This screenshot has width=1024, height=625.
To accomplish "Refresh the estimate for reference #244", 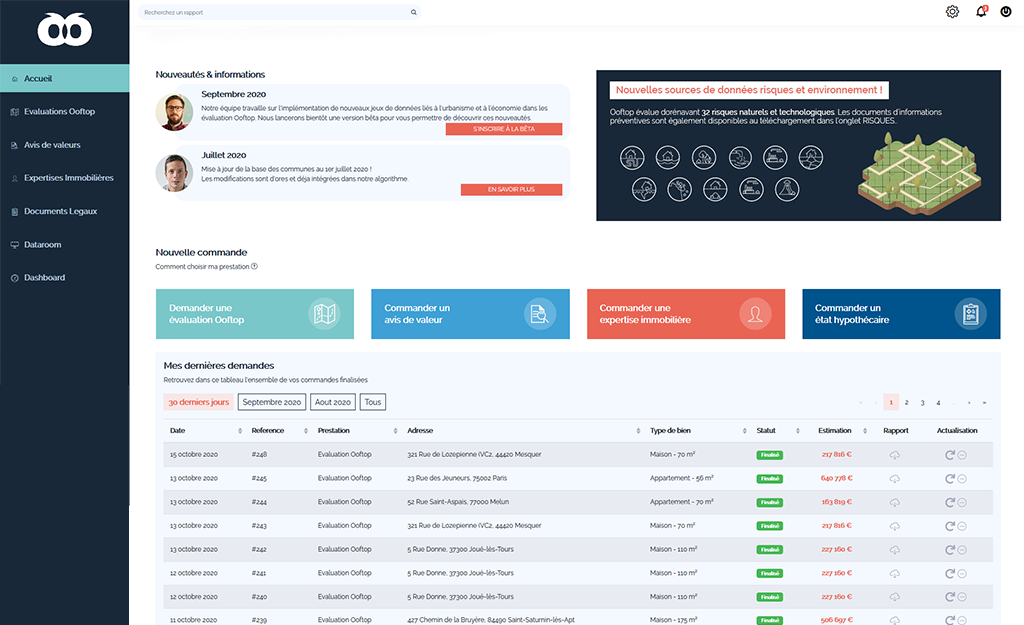I will (x=950, y=502).
